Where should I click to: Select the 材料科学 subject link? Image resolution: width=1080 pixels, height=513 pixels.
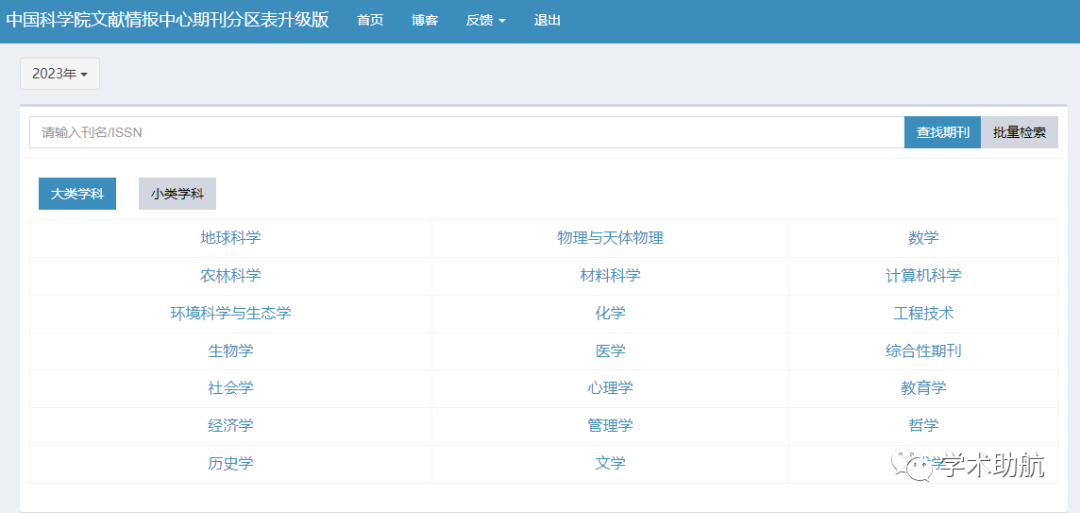coord(610,276)
